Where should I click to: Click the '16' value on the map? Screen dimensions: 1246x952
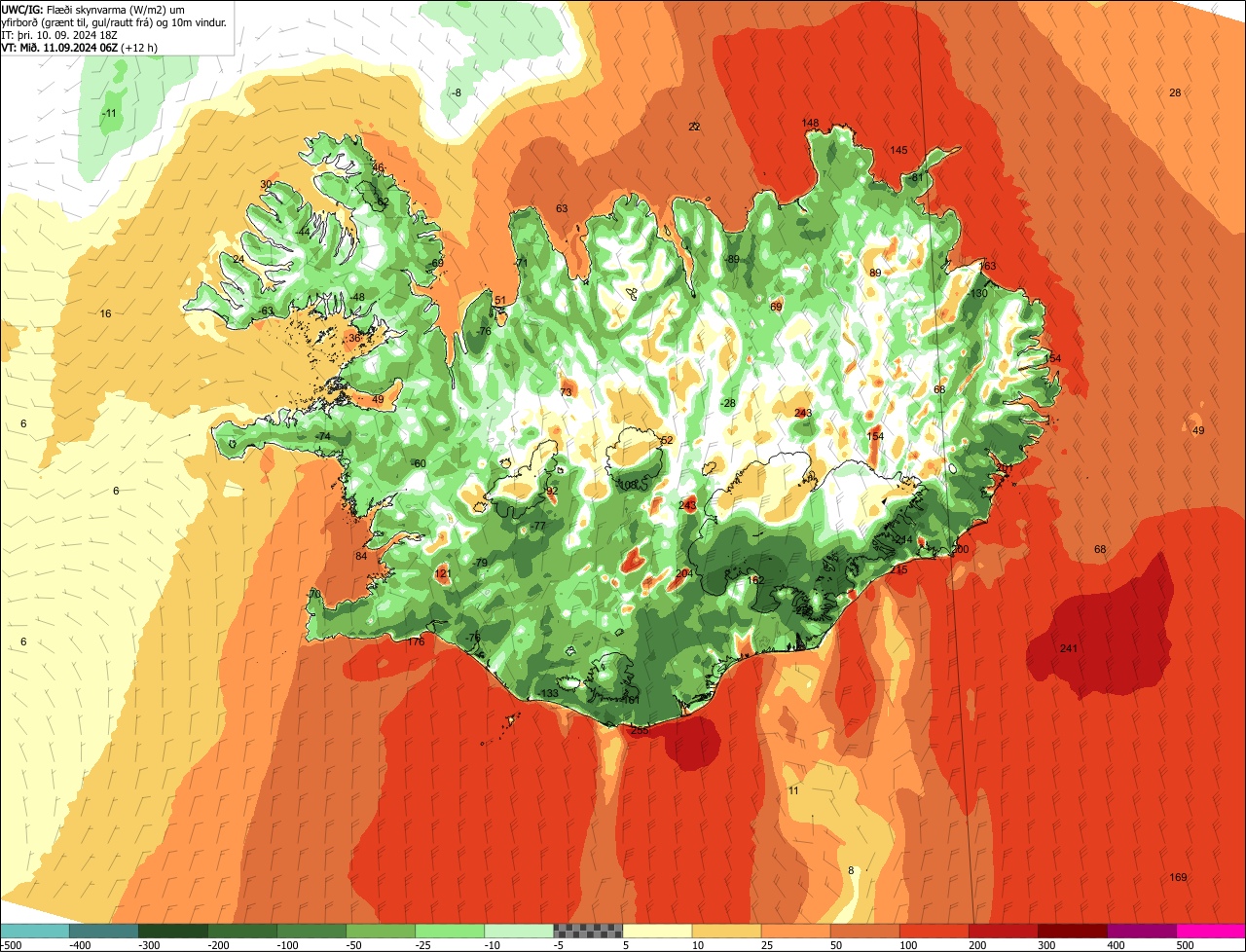[106, 313]
